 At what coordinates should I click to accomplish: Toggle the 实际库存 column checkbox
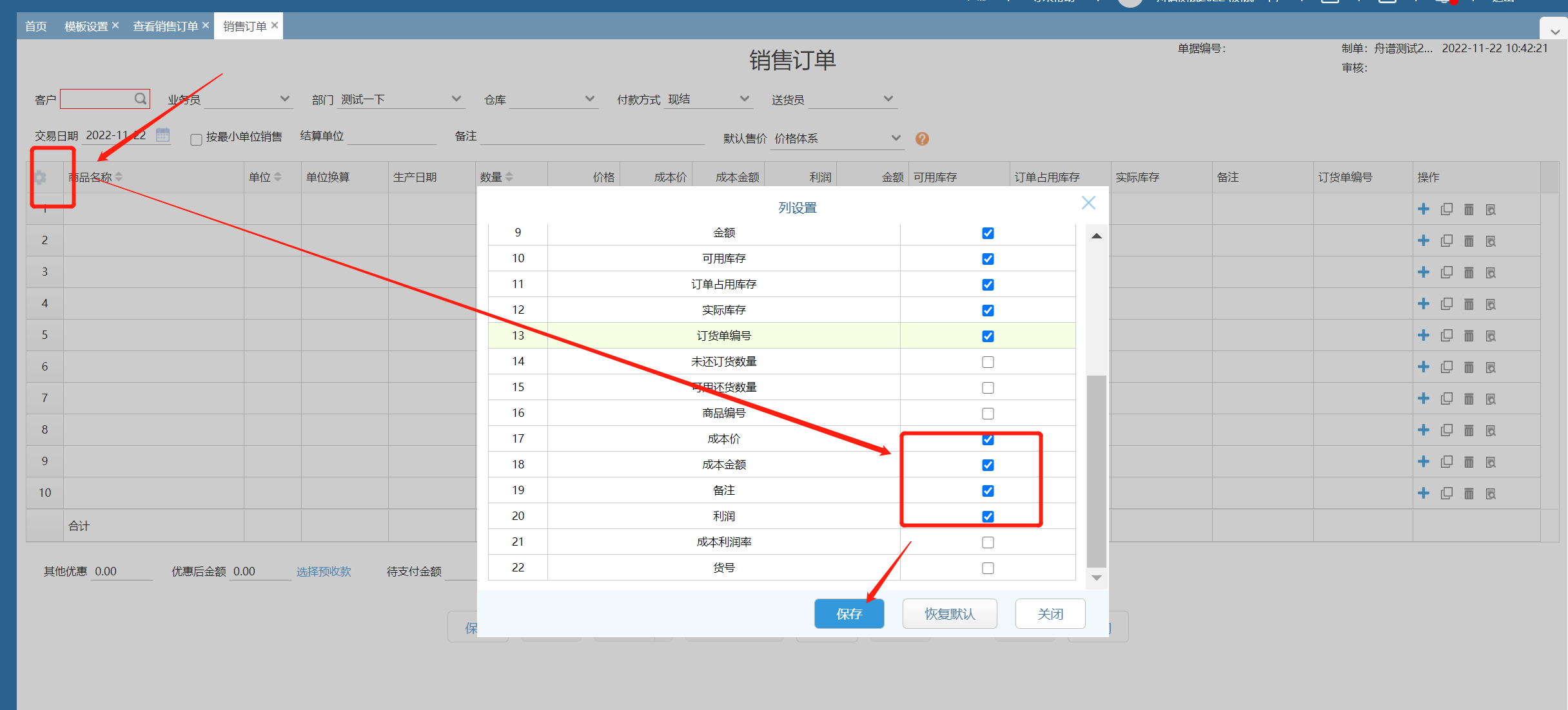pyautogui.click(x=988, y=311)
